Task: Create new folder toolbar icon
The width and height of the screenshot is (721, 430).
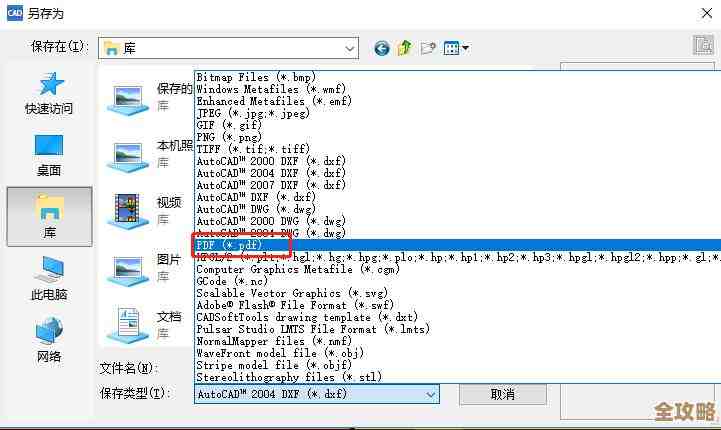Action: point(428,48)
